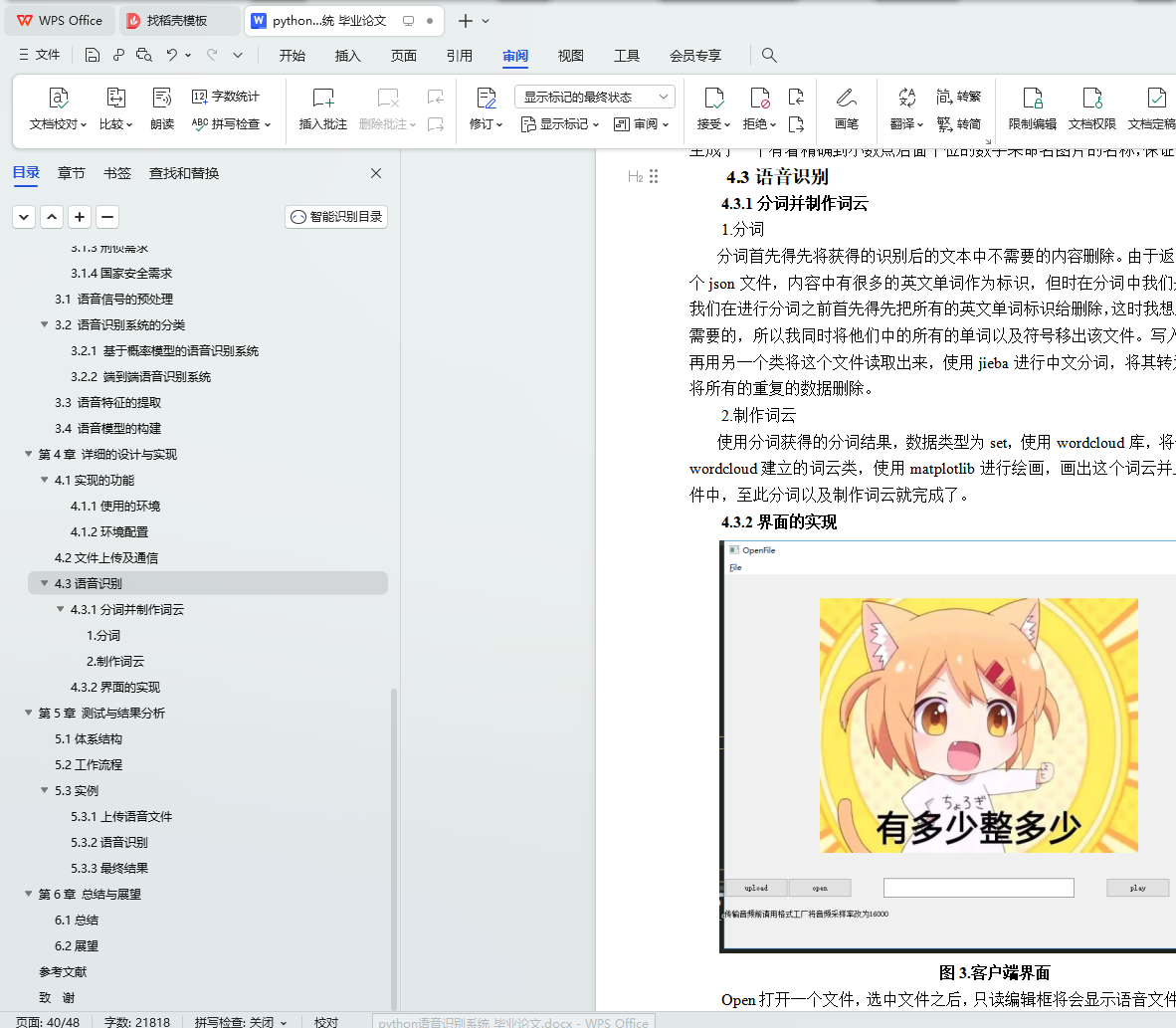This screenshot has width=1176, height=1028.
Task: Open the tab list chevron next to plus
Action: point(486,21)
